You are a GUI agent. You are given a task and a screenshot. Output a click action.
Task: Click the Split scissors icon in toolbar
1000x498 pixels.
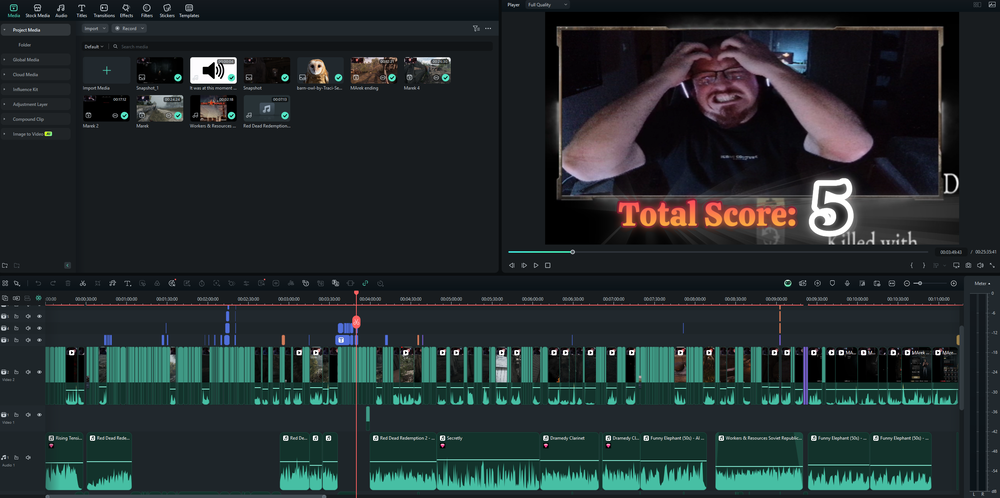[x=83, y=283]
